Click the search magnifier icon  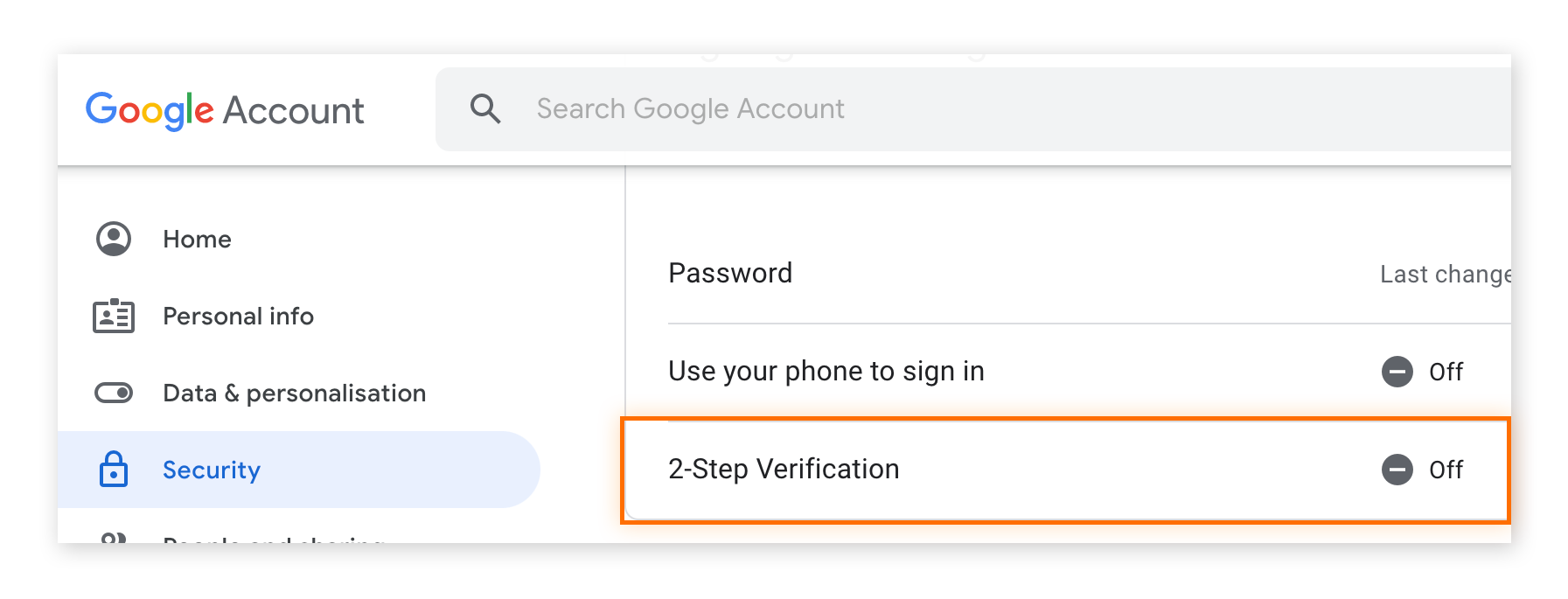pos(484,108)
